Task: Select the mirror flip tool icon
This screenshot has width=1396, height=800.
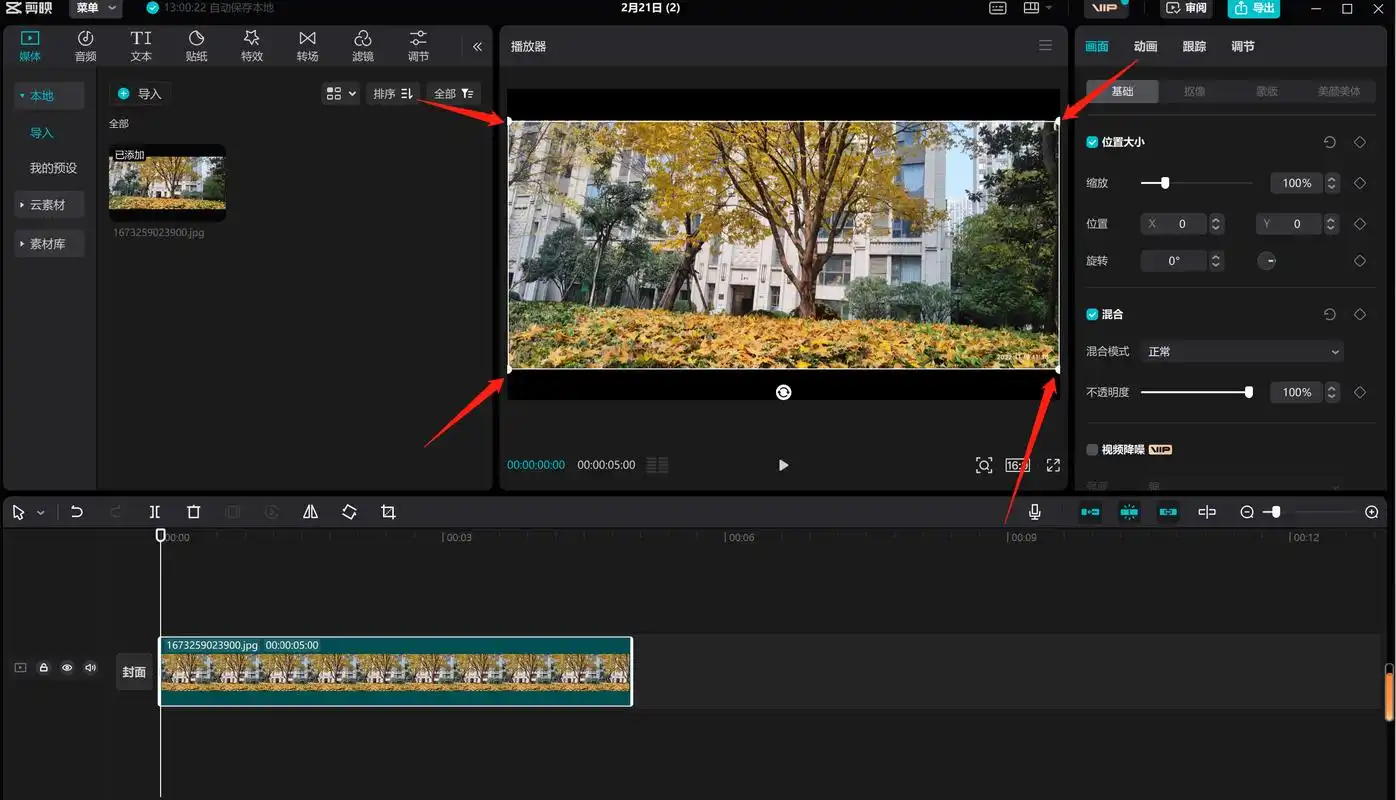Action: pos(310,512)
